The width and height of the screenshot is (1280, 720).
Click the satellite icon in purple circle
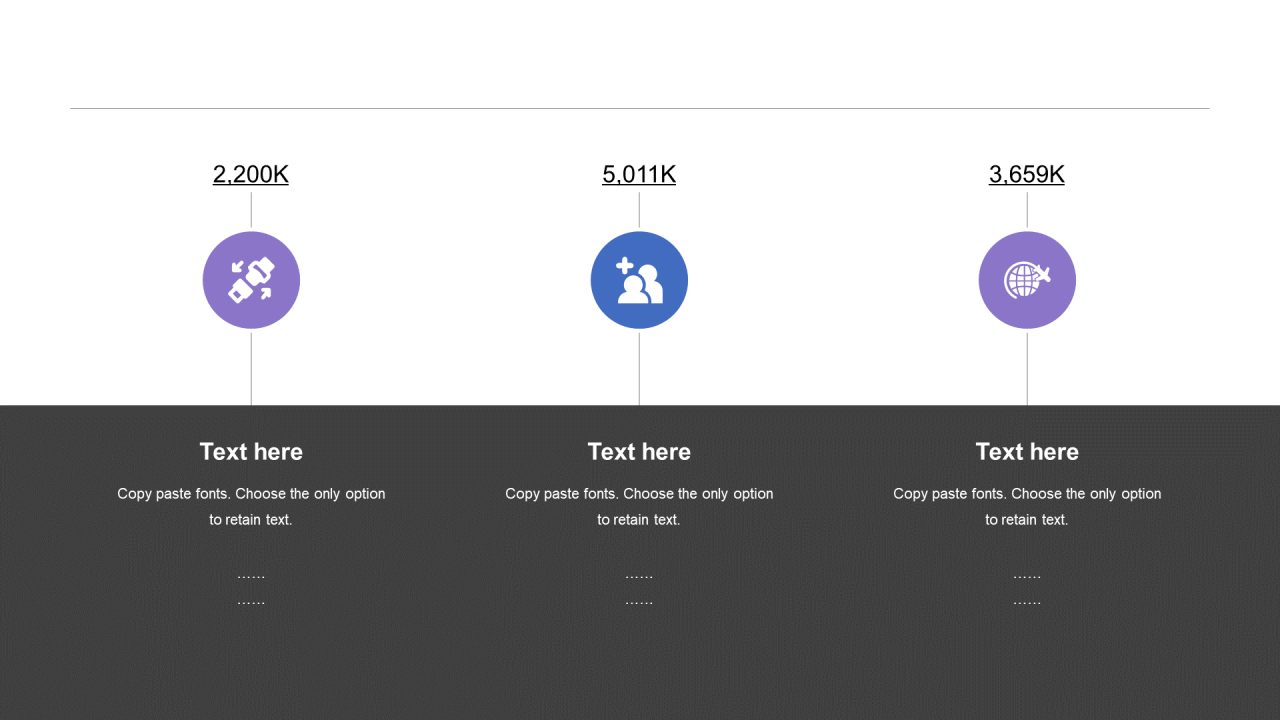[x=251, y=280]
